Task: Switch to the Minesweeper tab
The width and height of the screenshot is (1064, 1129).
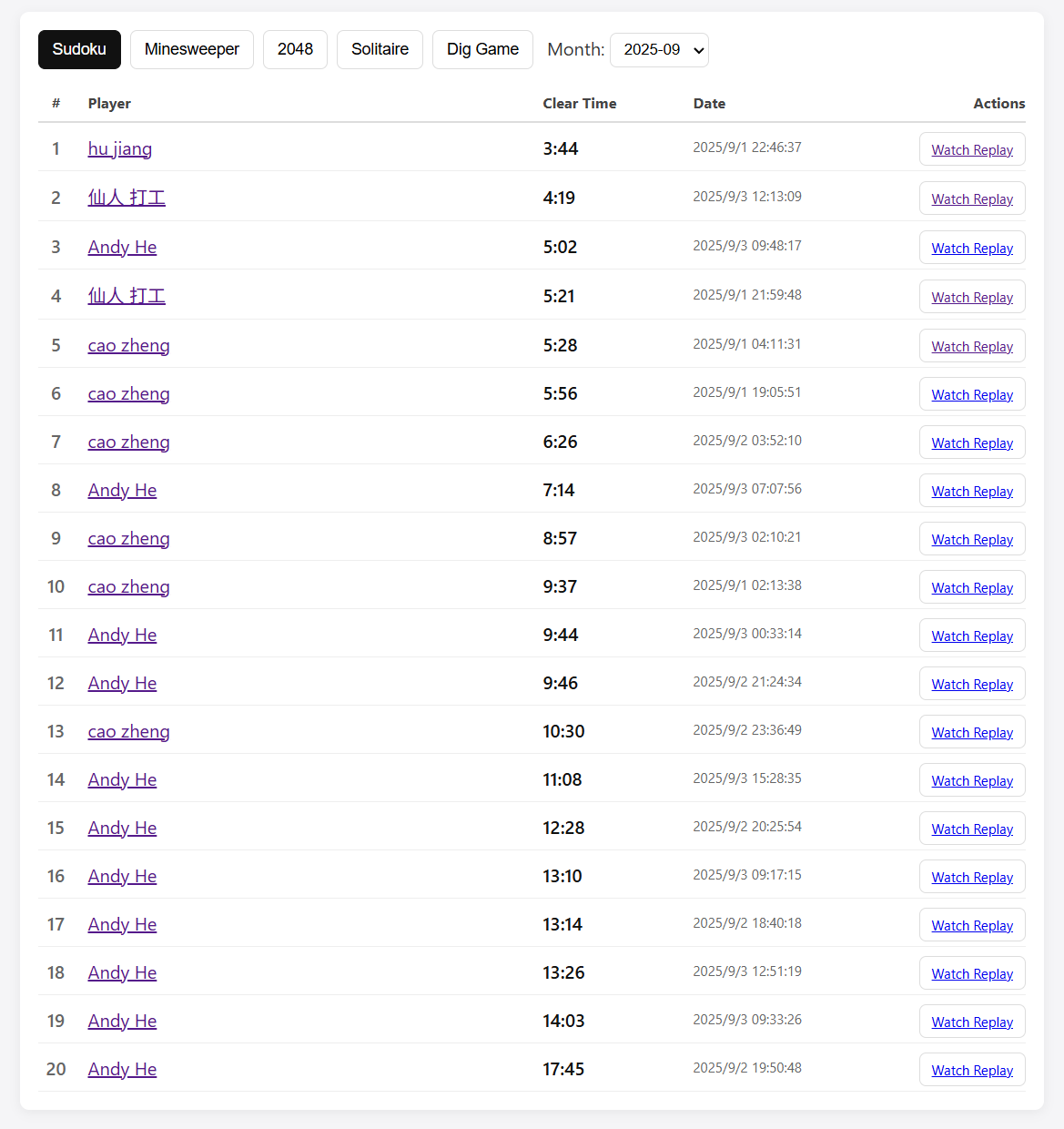Action: pyautogui.click(x=192, y=49)
